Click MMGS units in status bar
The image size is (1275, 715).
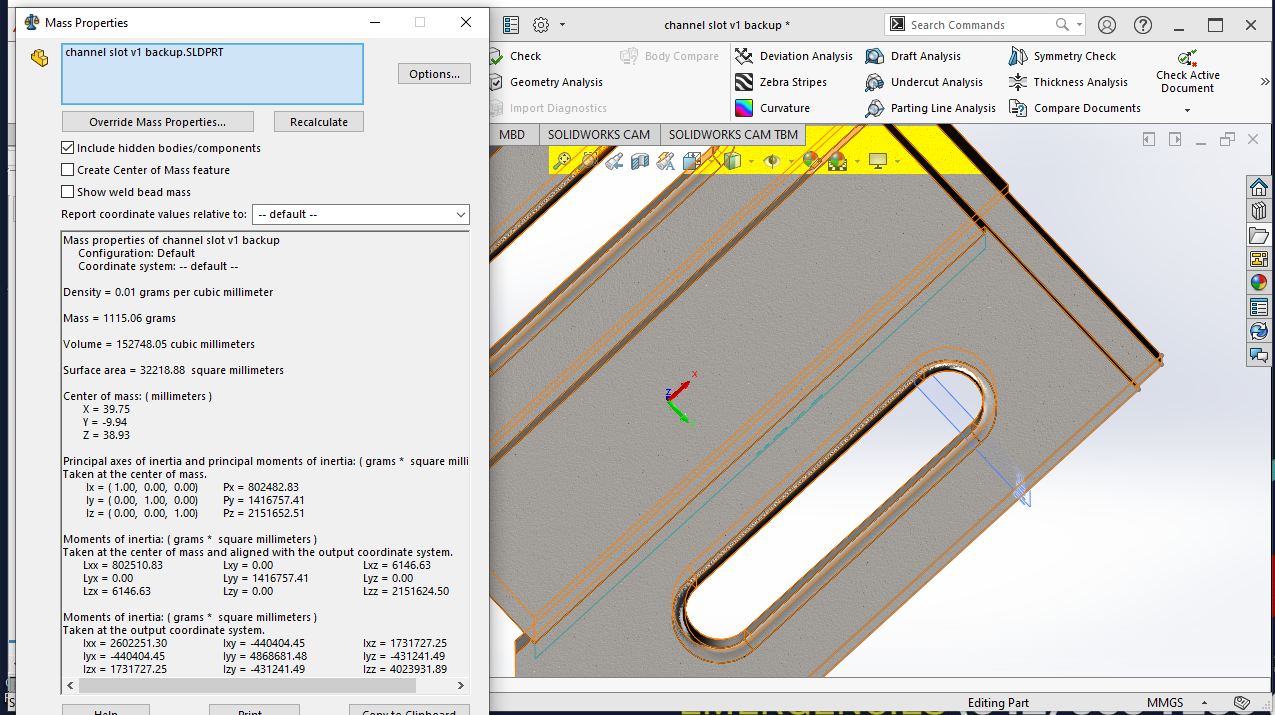click(1166, 703)
